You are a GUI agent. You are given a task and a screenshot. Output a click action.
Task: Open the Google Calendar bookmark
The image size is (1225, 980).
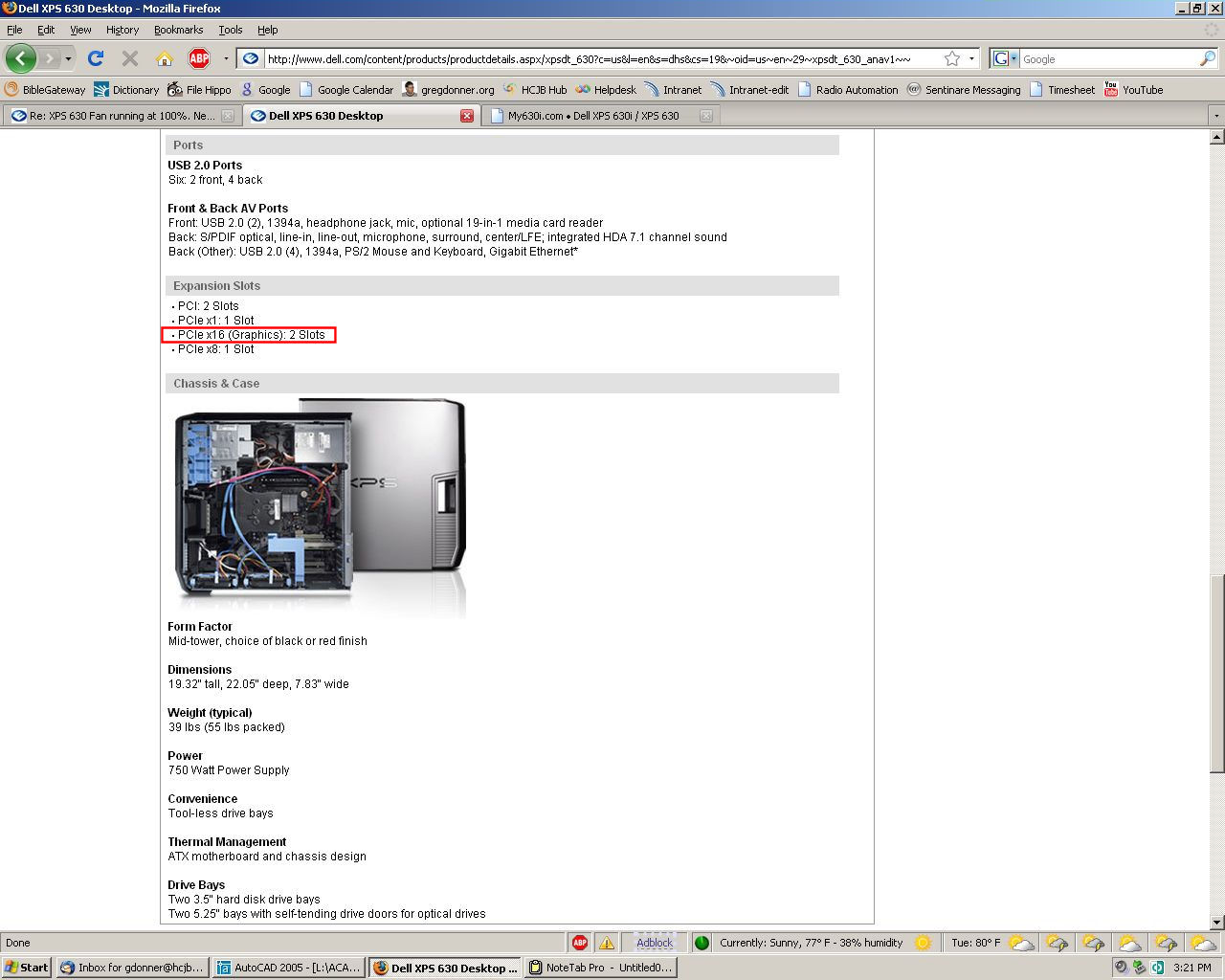(x=345, y=89)
